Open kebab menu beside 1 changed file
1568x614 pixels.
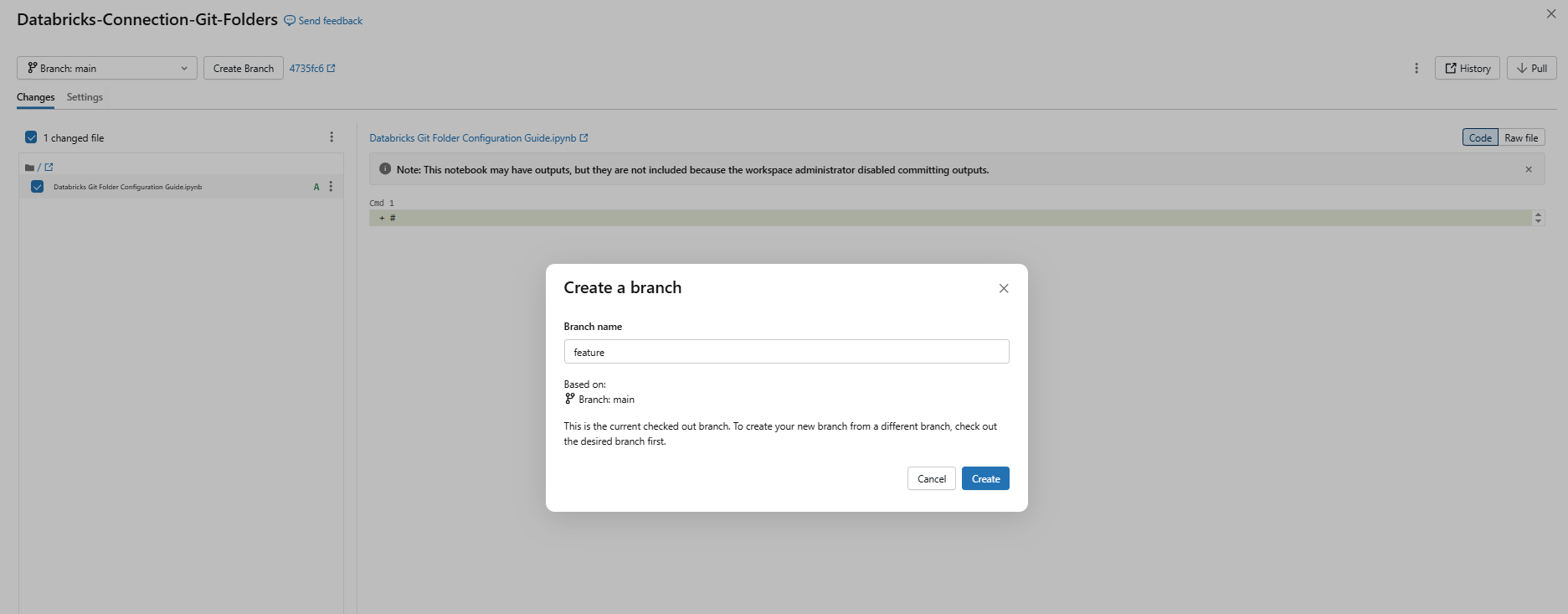[x=332, y=137]
